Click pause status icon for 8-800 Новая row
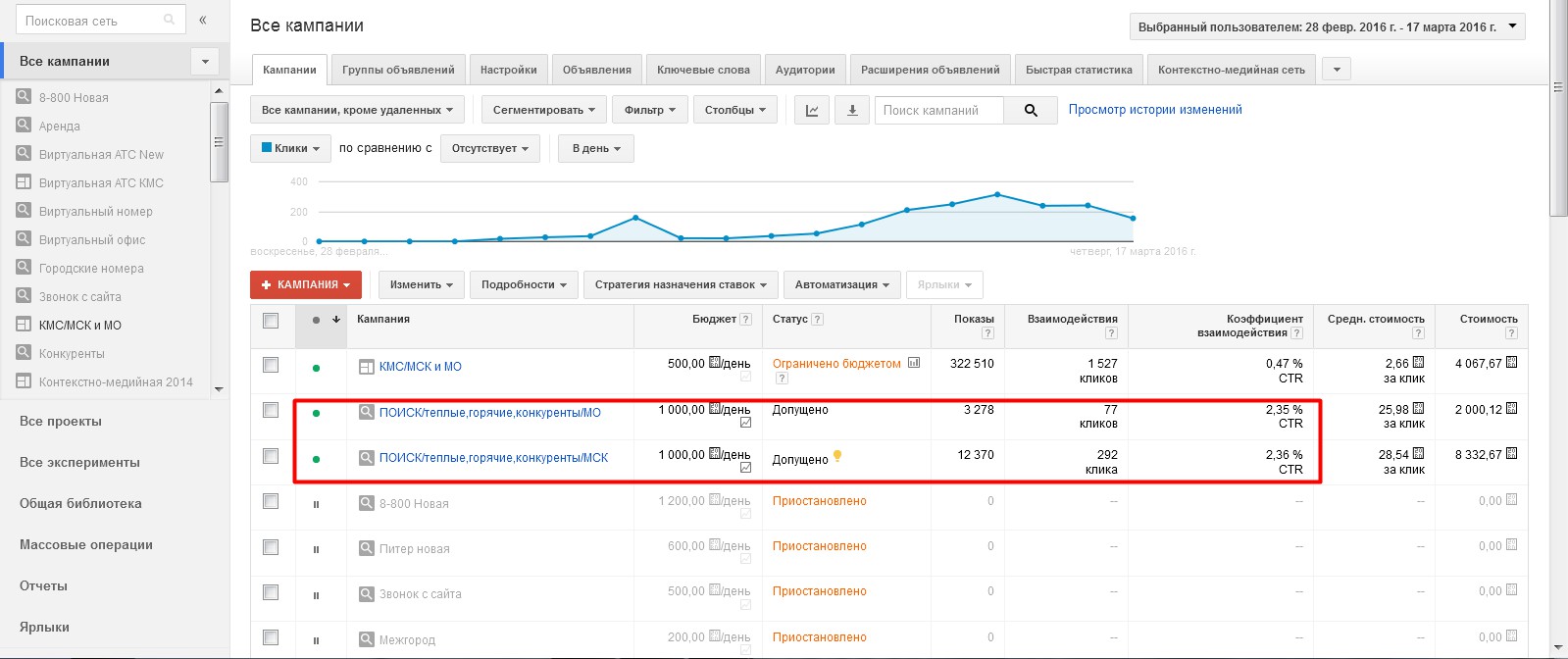The height and width of the screenshot is (659, 1568). tap(316, 504)
